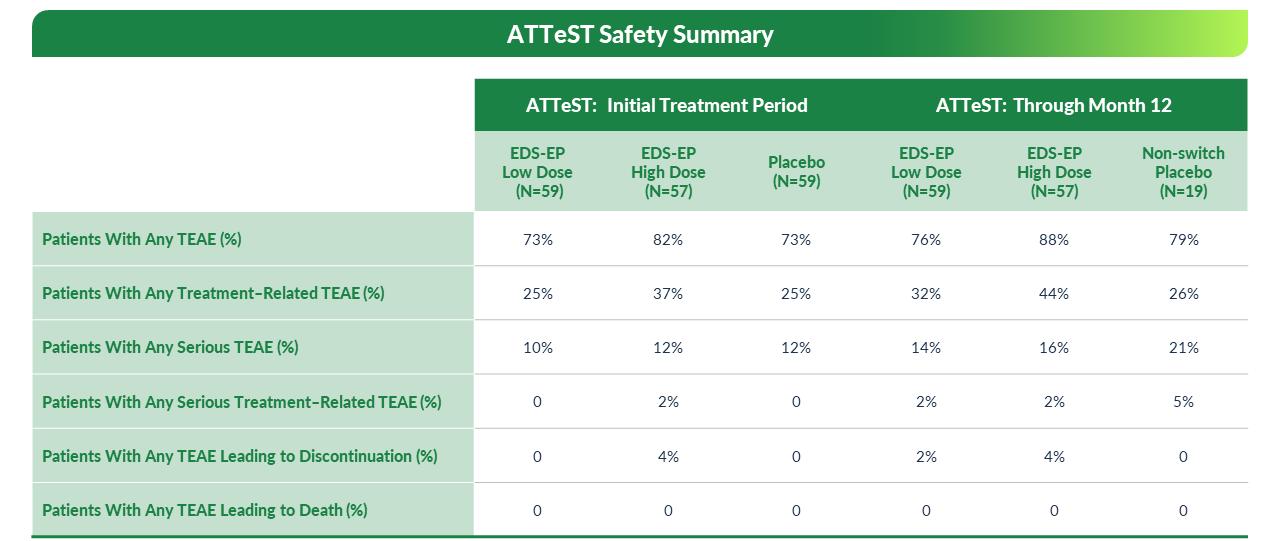Click the 82% value in Any TEAE row
Viewport: 1280px width, 541px height.
[668, 240]
